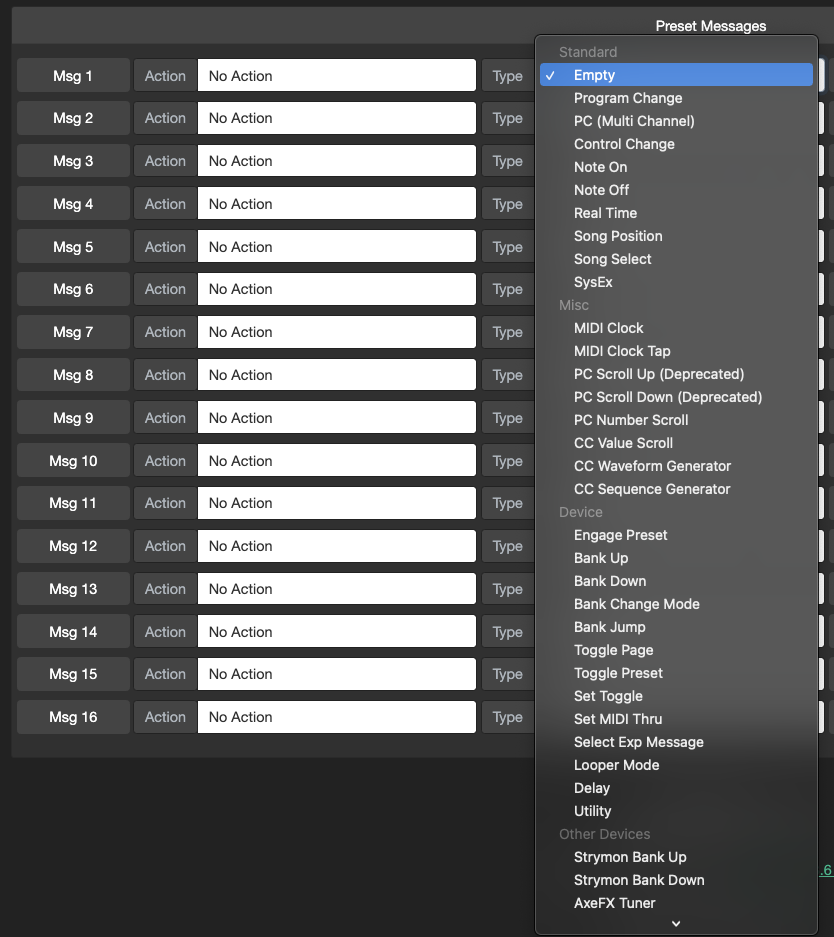Image resolution: width=834 pixels, height=937 pixels.
Task: Select AxeFX Tuner from Other Devices
Action: (x=614, y=903)
